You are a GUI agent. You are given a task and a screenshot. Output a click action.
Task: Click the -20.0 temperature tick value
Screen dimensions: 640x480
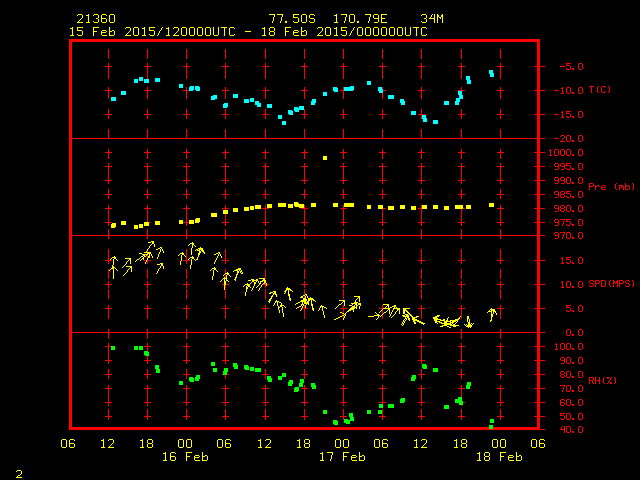[569, 139]
